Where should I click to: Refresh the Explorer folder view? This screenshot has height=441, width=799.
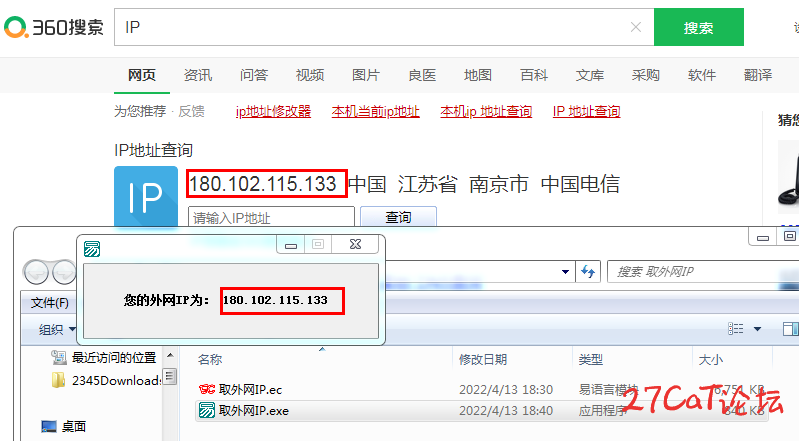coord(588,272)
